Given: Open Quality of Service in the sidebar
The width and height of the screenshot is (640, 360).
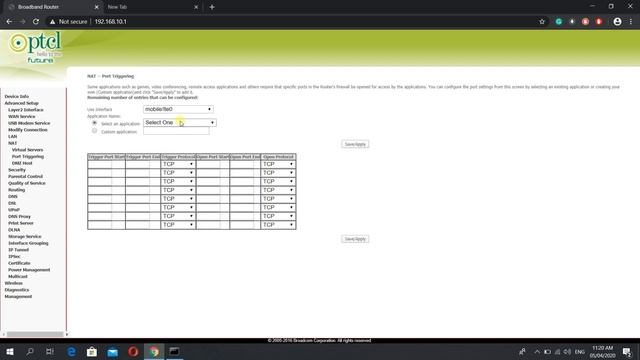Looking at the screenshot, I should point(27,183).
